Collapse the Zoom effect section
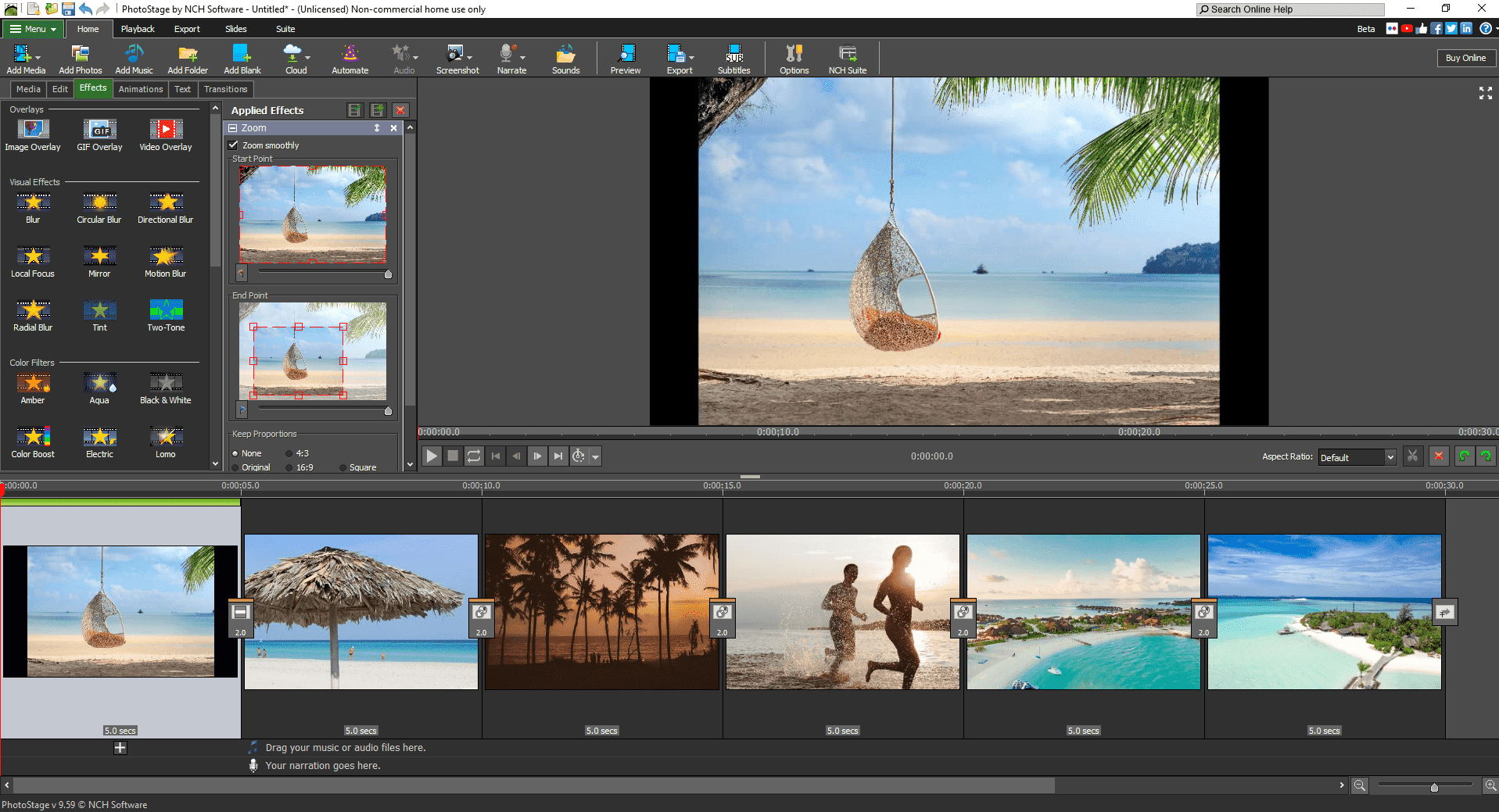 pos(233,128)
